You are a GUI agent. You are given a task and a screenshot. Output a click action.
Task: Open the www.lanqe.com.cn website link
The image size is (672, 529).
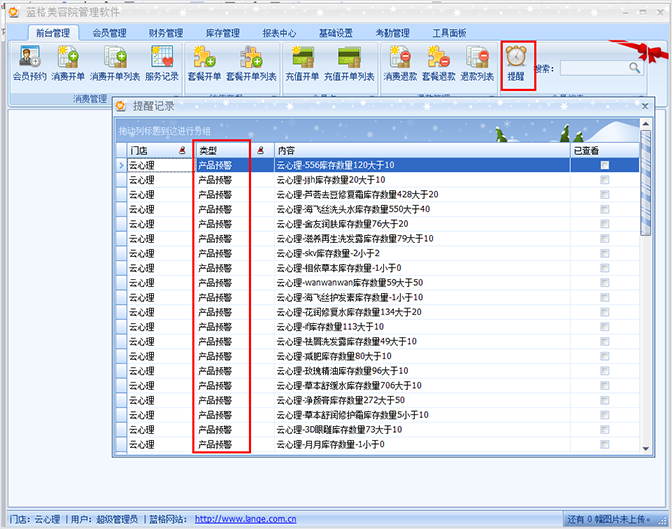tap(245, 519)
